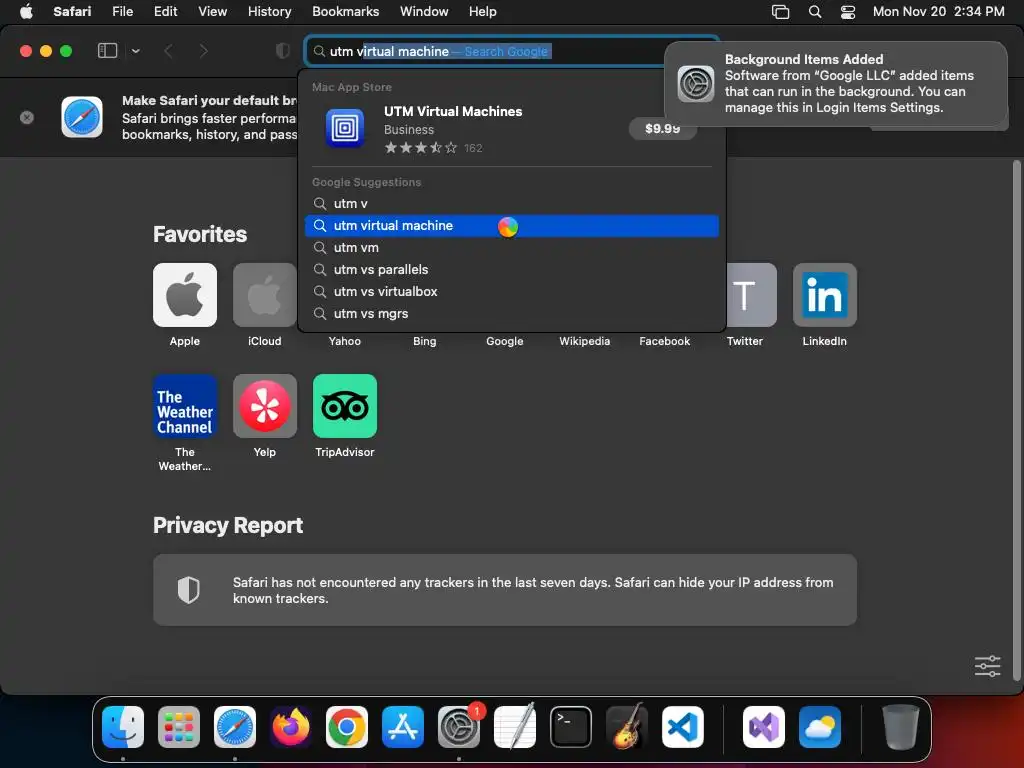
Task: Open the App Store from the Dock
Action: (x=402, y=727)
